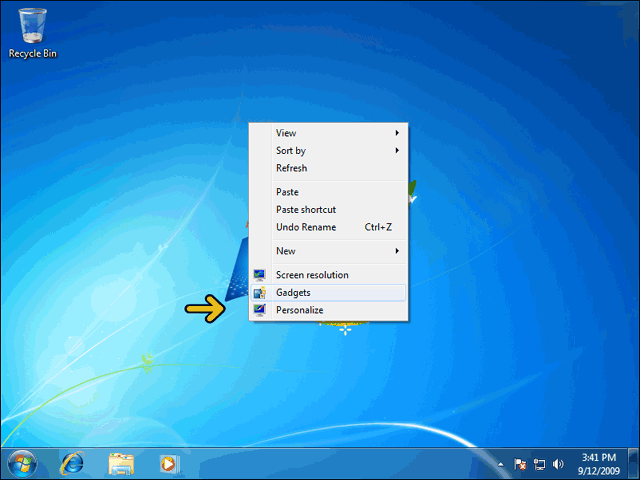This screenshot has width=640, height=480.
Task: Choose Paste from the context menu
Action: coord(328,192)
